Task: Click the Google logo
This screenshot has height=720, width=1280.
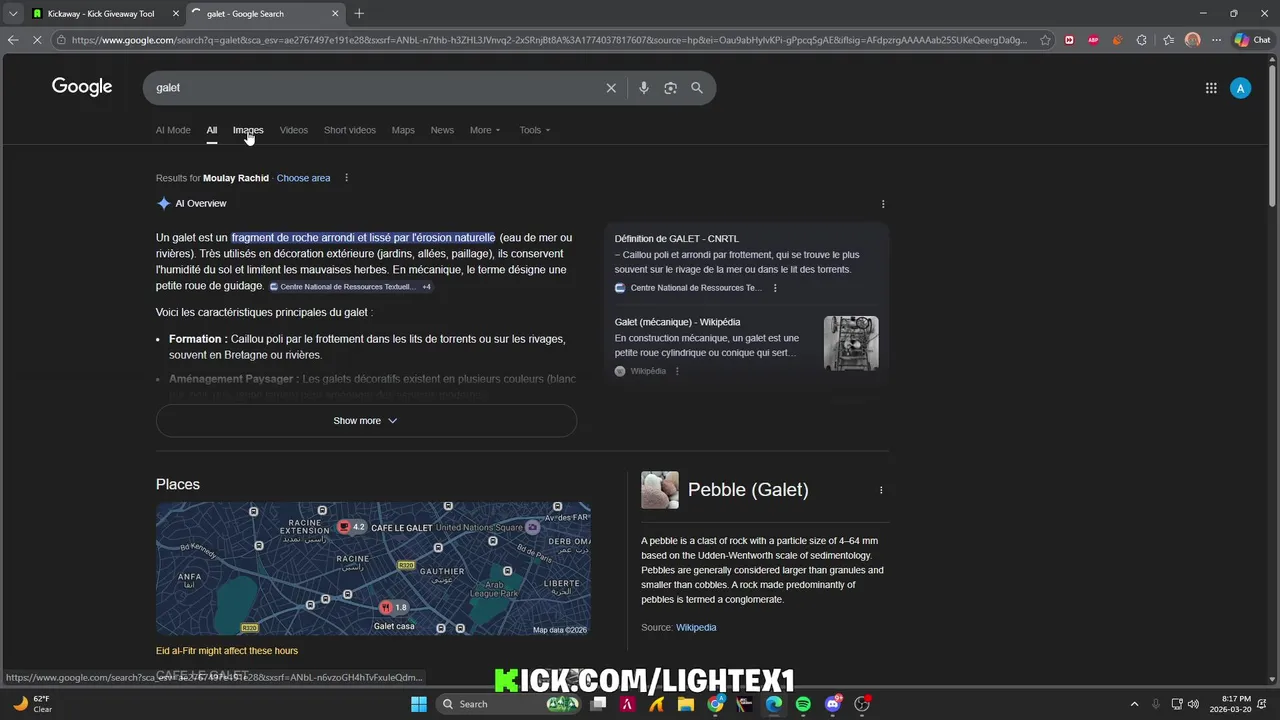Action: pyautogui.click(x=82, y=87)
